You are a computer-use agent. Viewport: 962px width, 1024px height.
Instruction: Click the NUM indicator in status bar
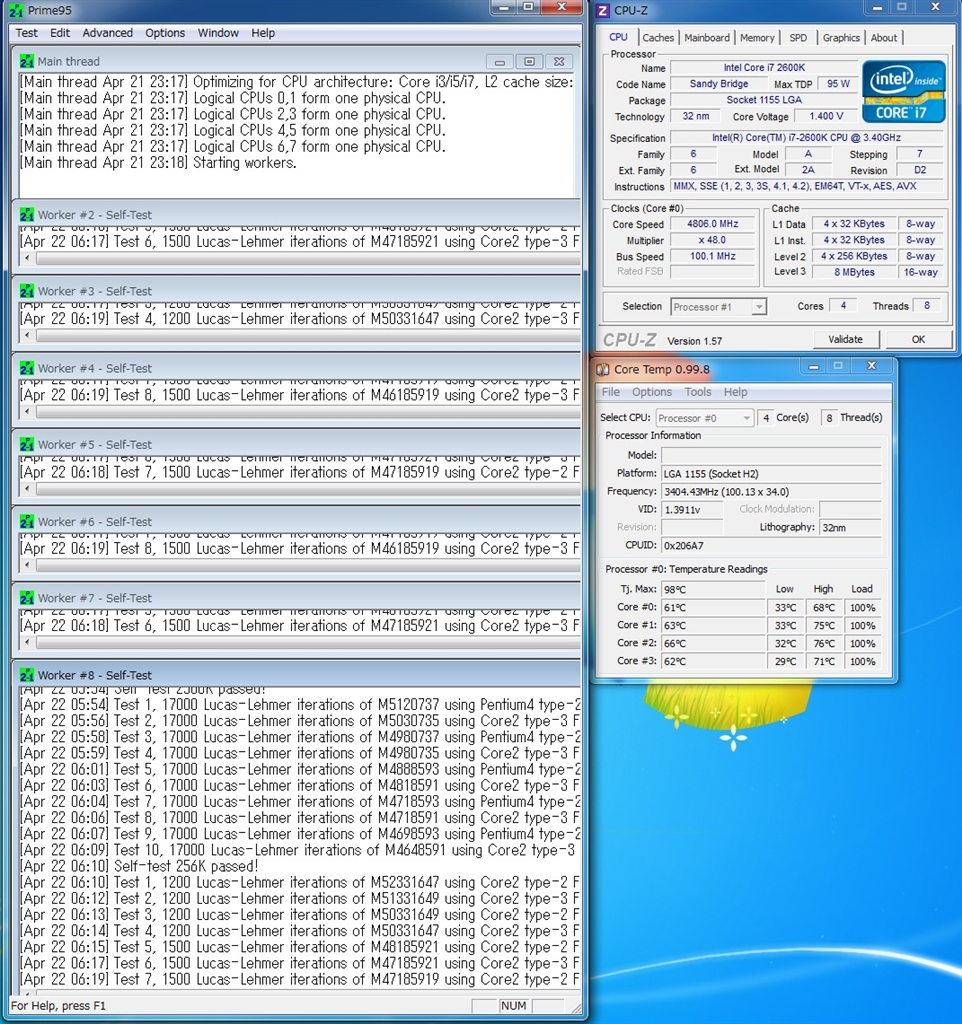pyautogui.click(x=513, y=1006)
